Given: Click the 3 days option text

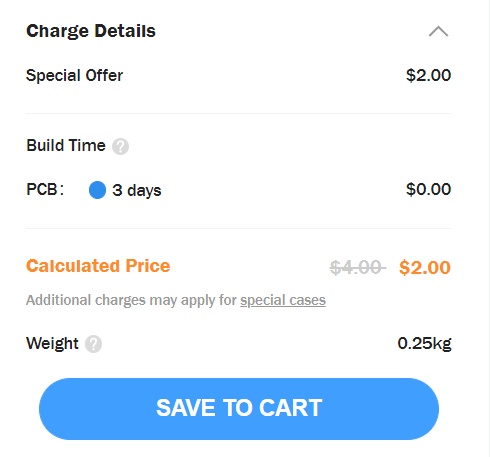Looking at the screenshot, I should [x=137, y=190].
